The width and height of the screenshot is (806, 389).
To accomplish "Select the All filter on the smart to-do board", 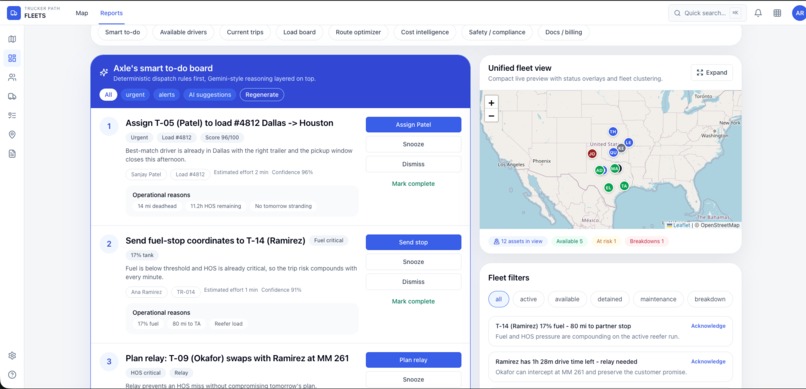I will (108, 95).
